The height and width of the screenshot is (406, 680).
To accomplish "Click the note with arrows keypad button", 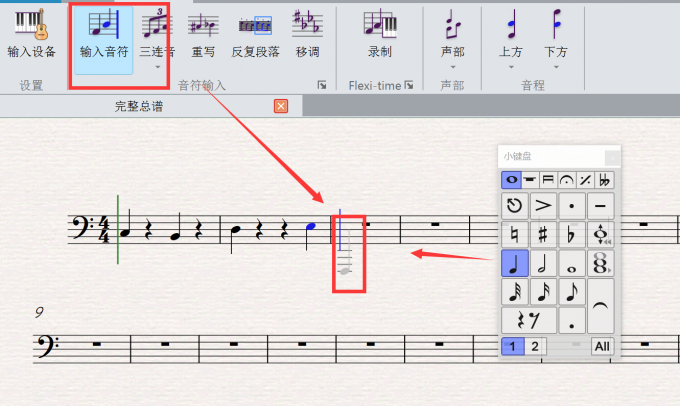I will click(601, 235).
